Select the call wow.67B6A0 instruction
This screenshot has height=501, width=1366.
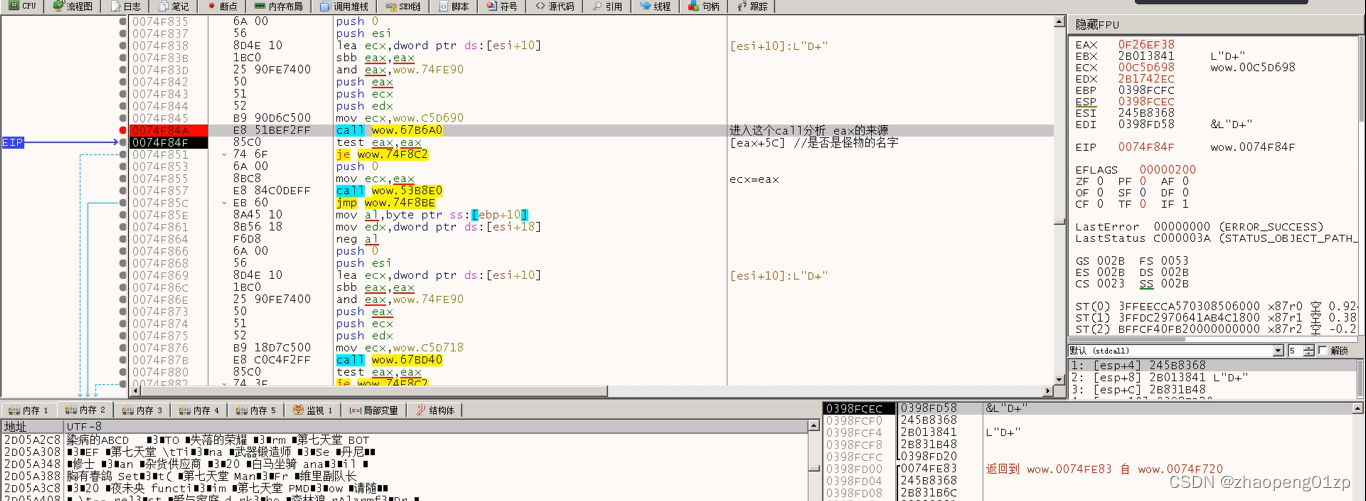coord(389,130)
